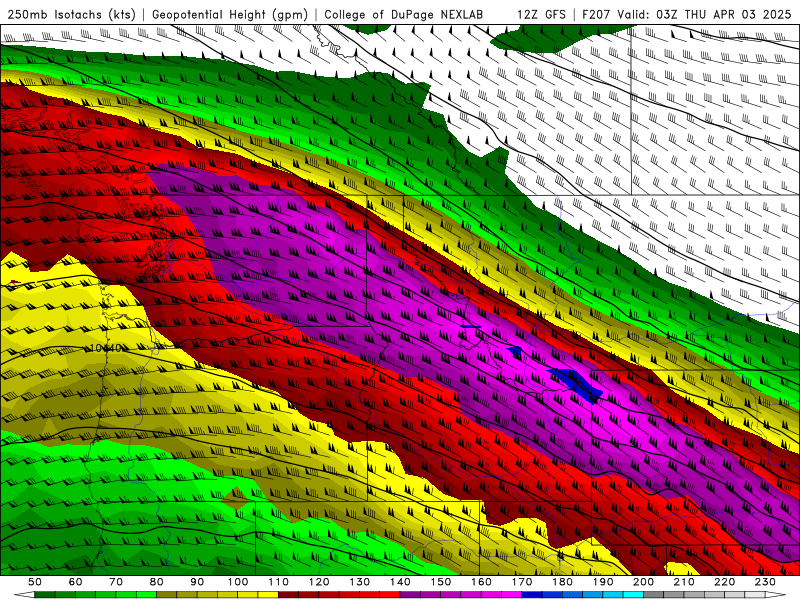Click the 90 knot legend value
Viewport: 800px width, 600px height.
(x=197, y=582)
